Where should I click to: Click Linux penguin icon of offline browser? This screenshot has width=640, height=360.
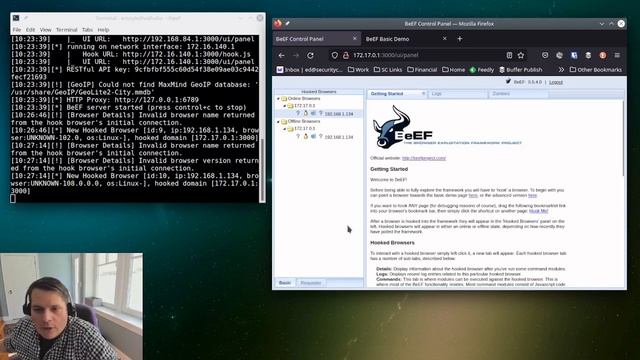306,137
